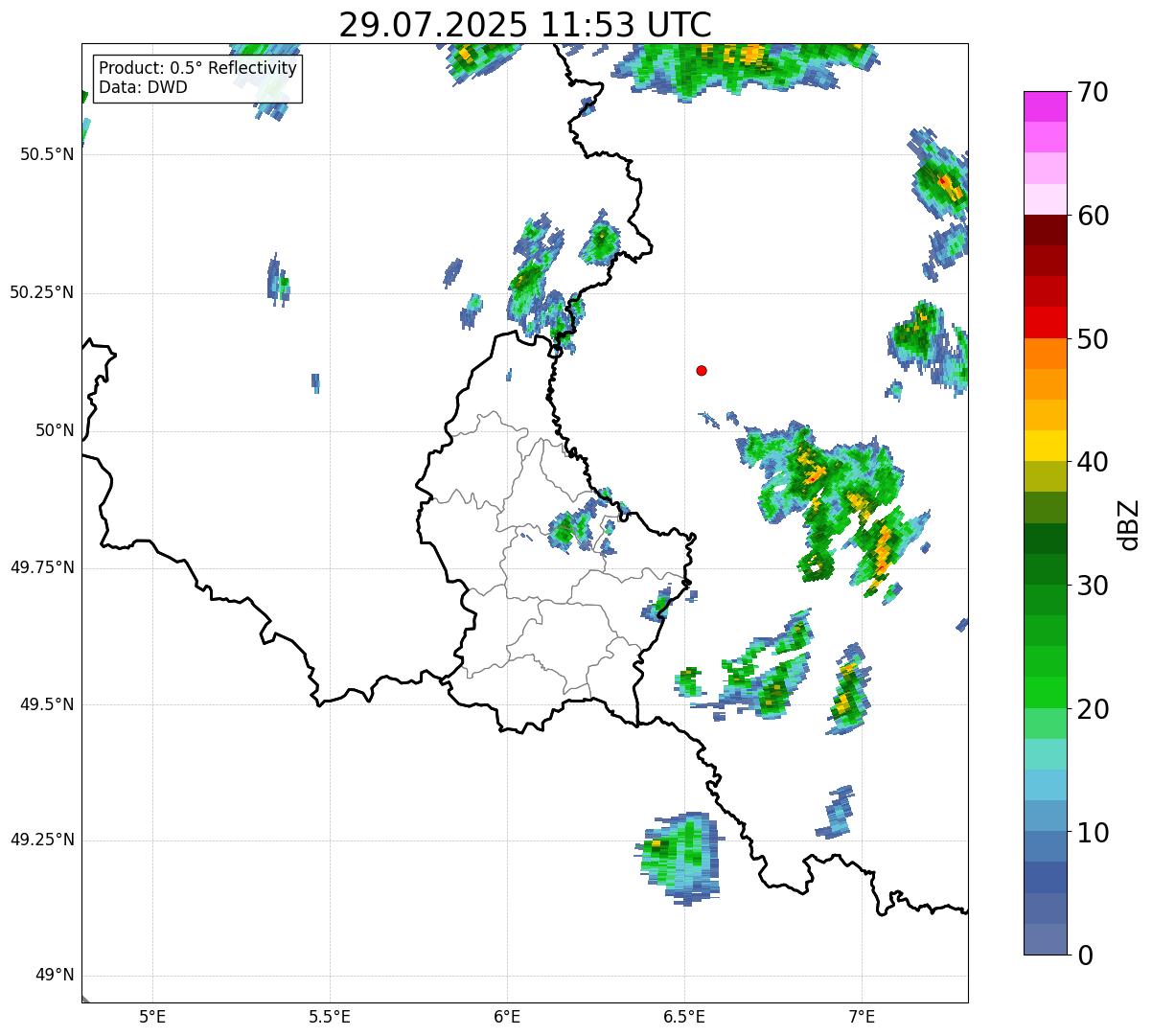This screenshot has width=1152, height=1036.
Task: Click the 6°E longitude label
Action: click(x=507, y=1016)
